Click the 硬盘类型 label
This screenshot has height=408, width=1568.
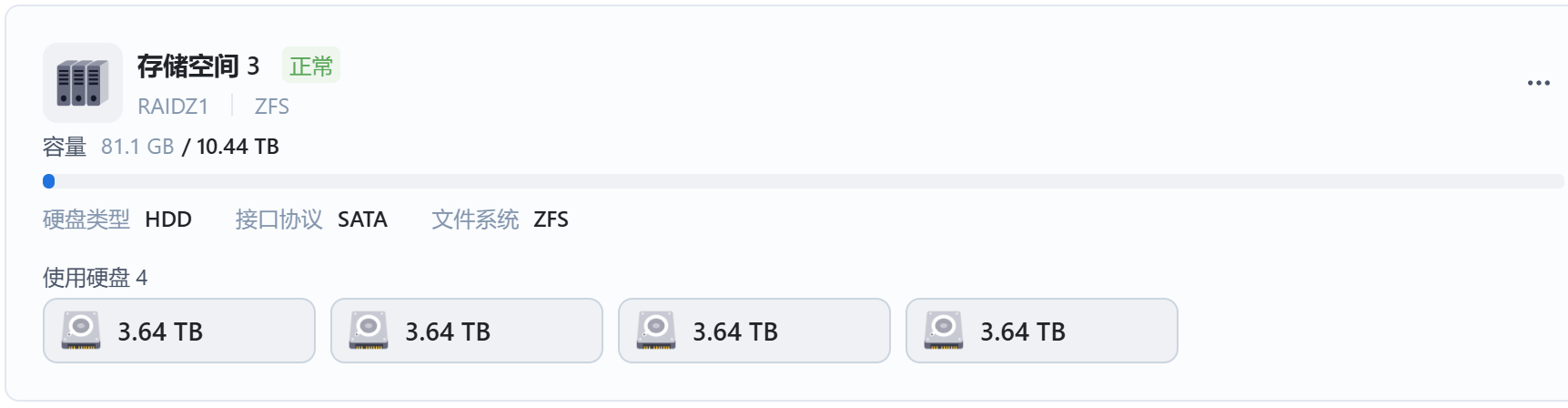[x=86, y=219]
